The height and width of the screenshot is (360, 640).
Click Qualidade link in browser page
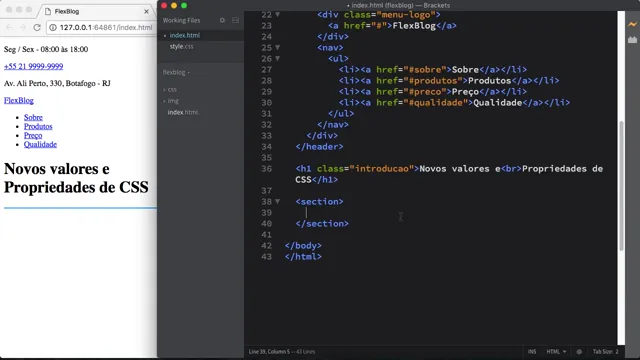click(x=40, y=144)
